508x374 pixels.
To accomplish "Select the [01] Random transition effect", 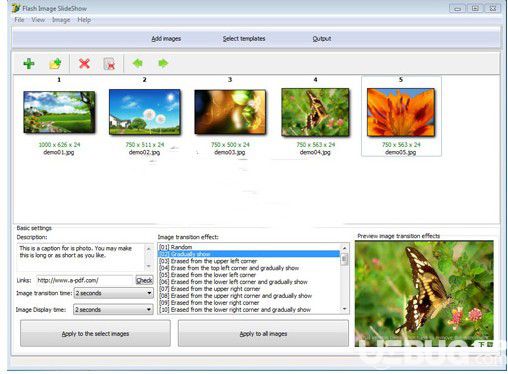I will (249, 247).
